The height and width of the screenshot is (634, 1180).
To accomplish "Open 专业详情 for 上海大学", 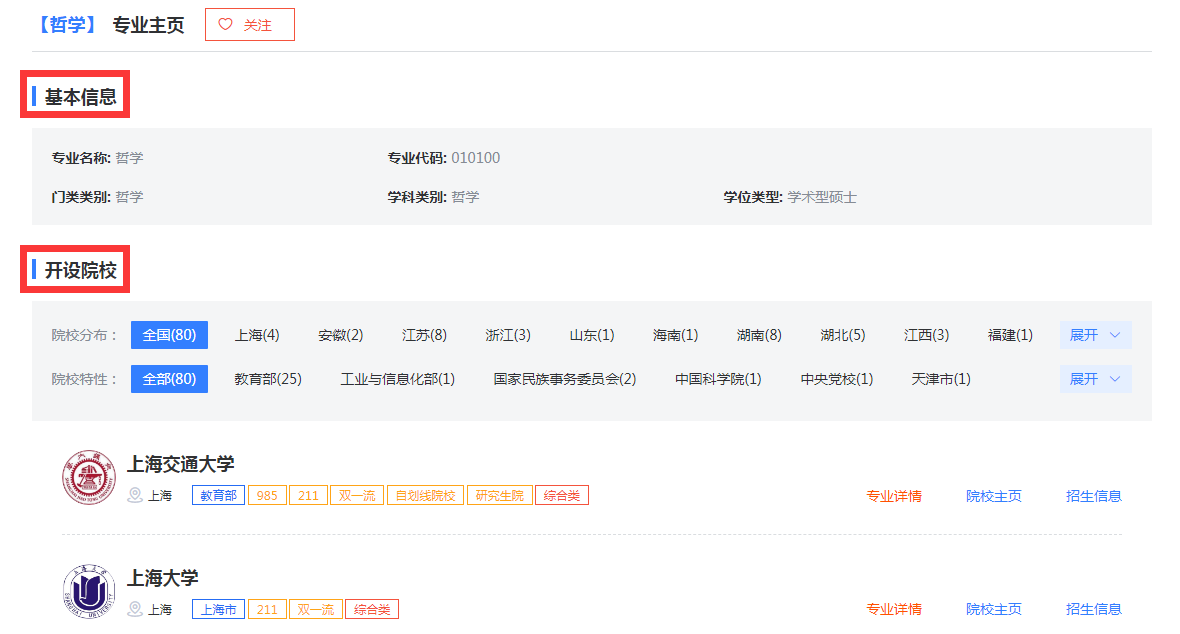I will (894, 609).
